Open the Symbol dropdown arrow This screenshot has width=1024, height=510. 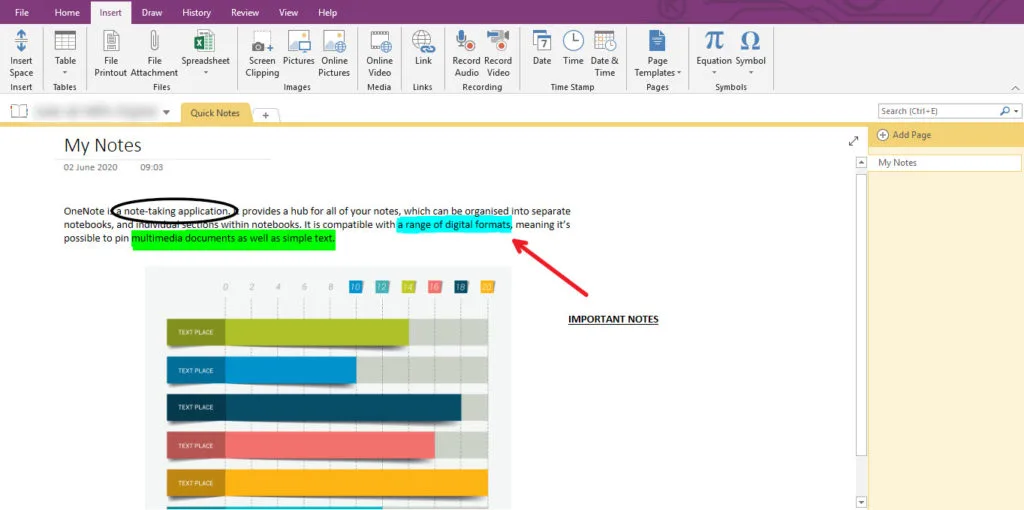pos(750,72)
